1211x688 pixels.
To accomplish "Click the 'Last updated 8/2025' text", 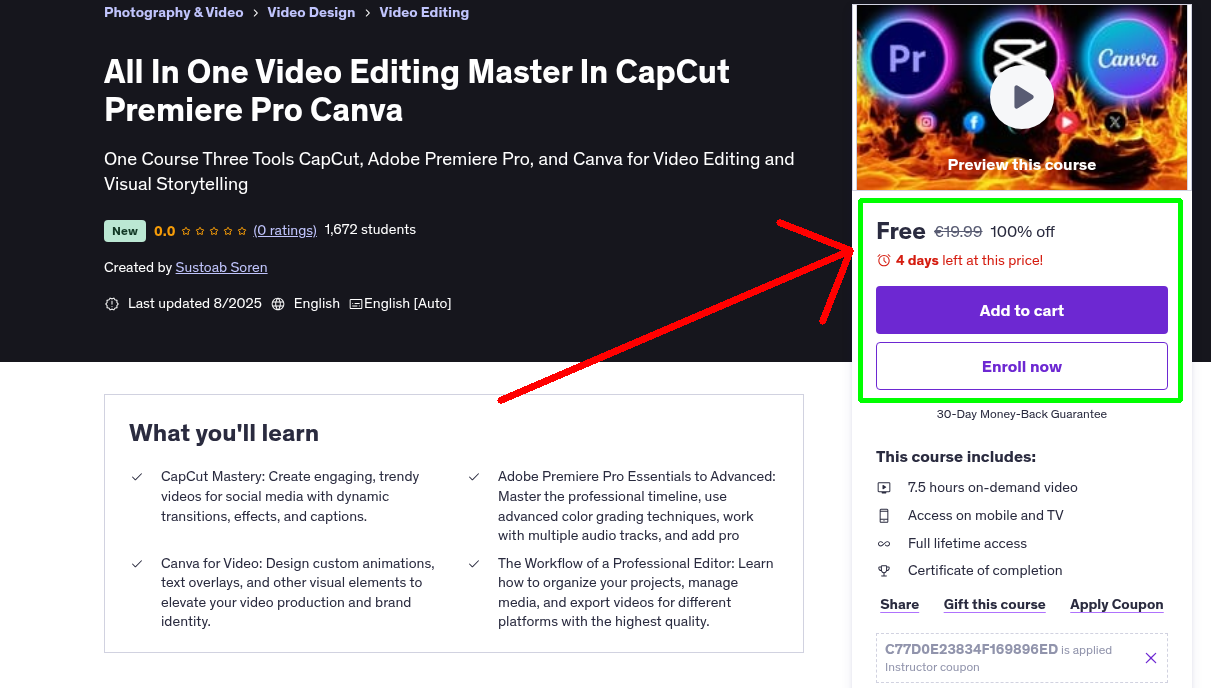I will (195, 304).
